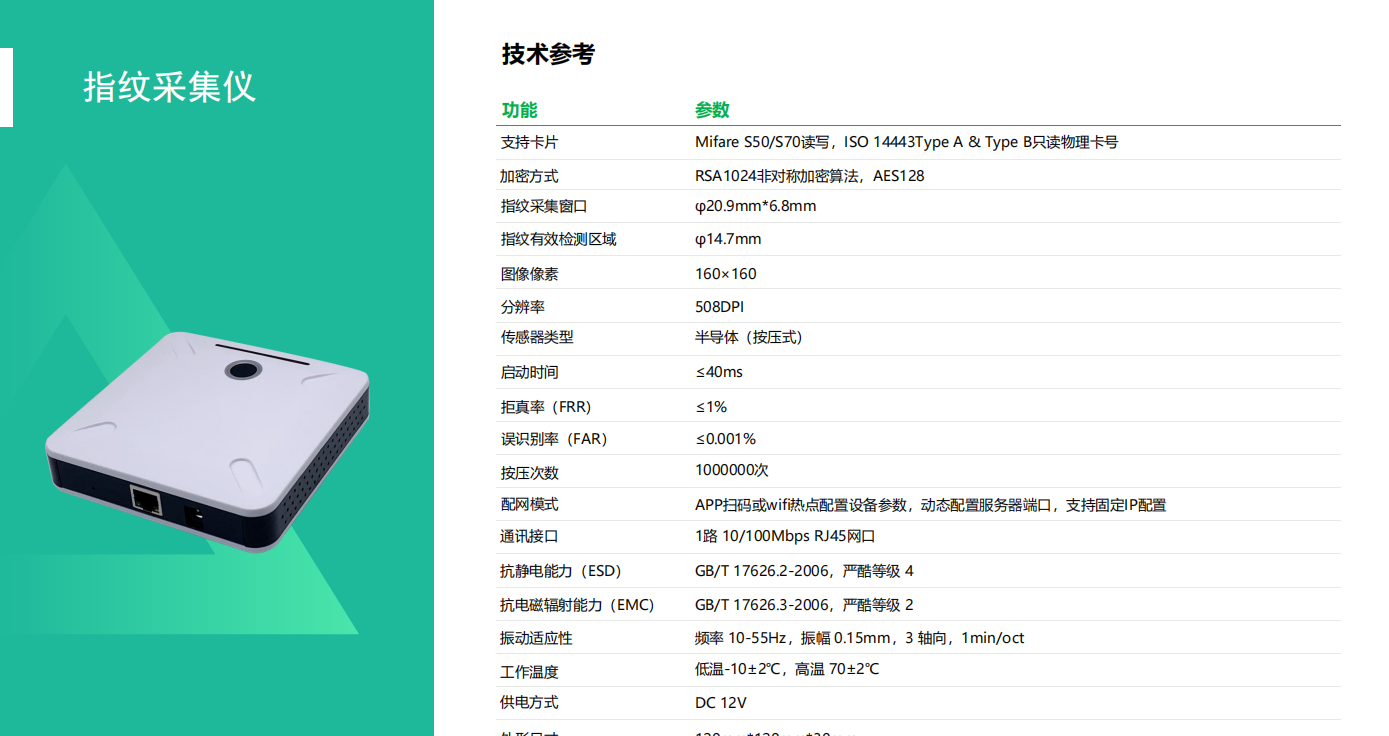The width and height of the screenshot is (1389, 736).
Task: Click the RSA1024非对称加密算法 encryption value
Action: click(809, 176)
